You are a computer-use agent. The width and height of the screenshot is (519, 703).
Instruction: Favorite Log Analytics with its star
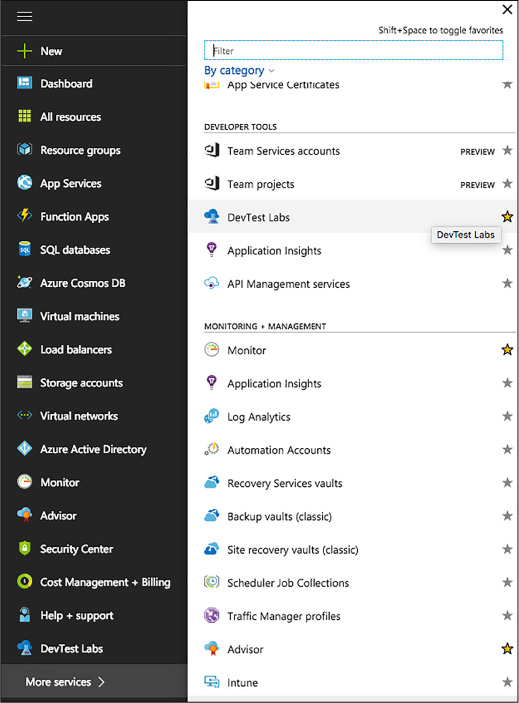coord(507,417)
